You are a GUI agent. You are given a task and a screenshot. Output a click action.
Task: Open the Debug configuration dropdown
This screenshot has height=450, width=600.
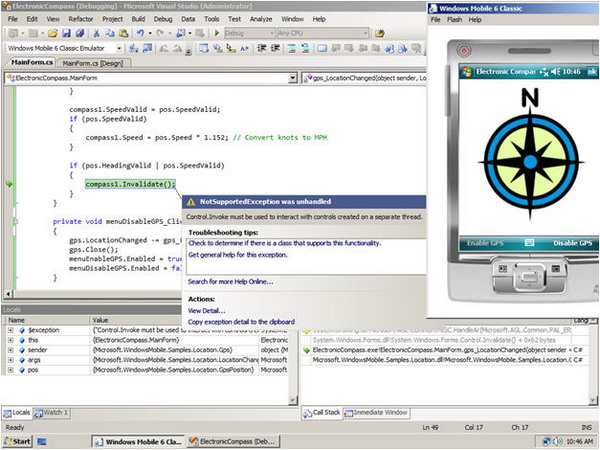[272, 33]
